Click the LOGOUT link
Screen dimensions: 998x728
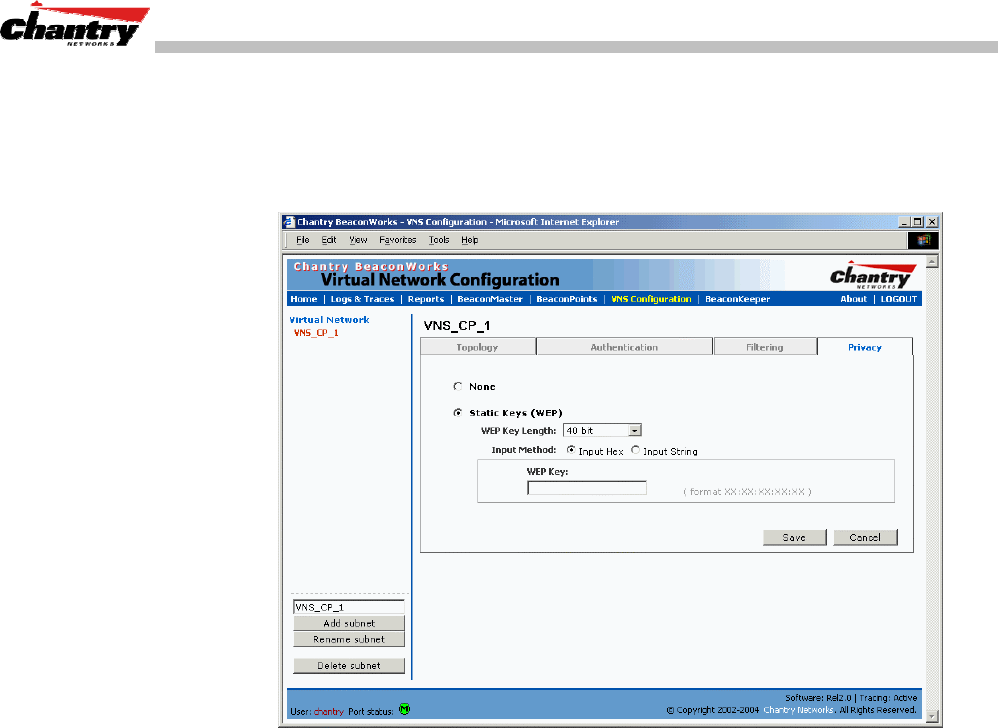coord(899,299)
